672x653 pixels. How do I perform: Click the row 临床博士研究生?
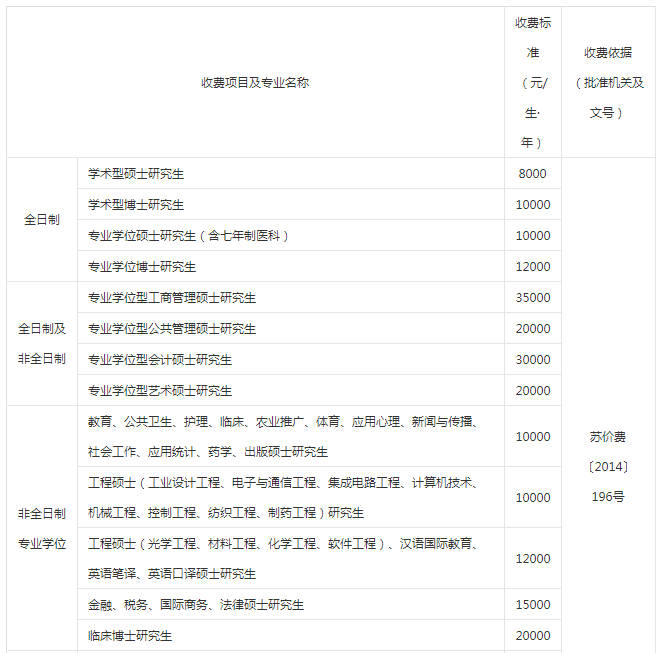[x=291, y=635]
